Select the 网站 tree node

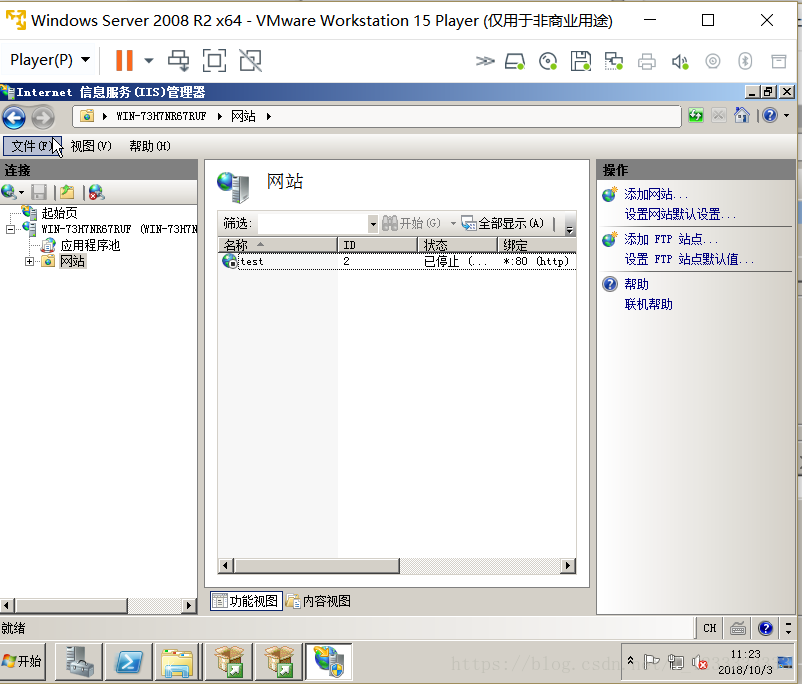(72, 261)
